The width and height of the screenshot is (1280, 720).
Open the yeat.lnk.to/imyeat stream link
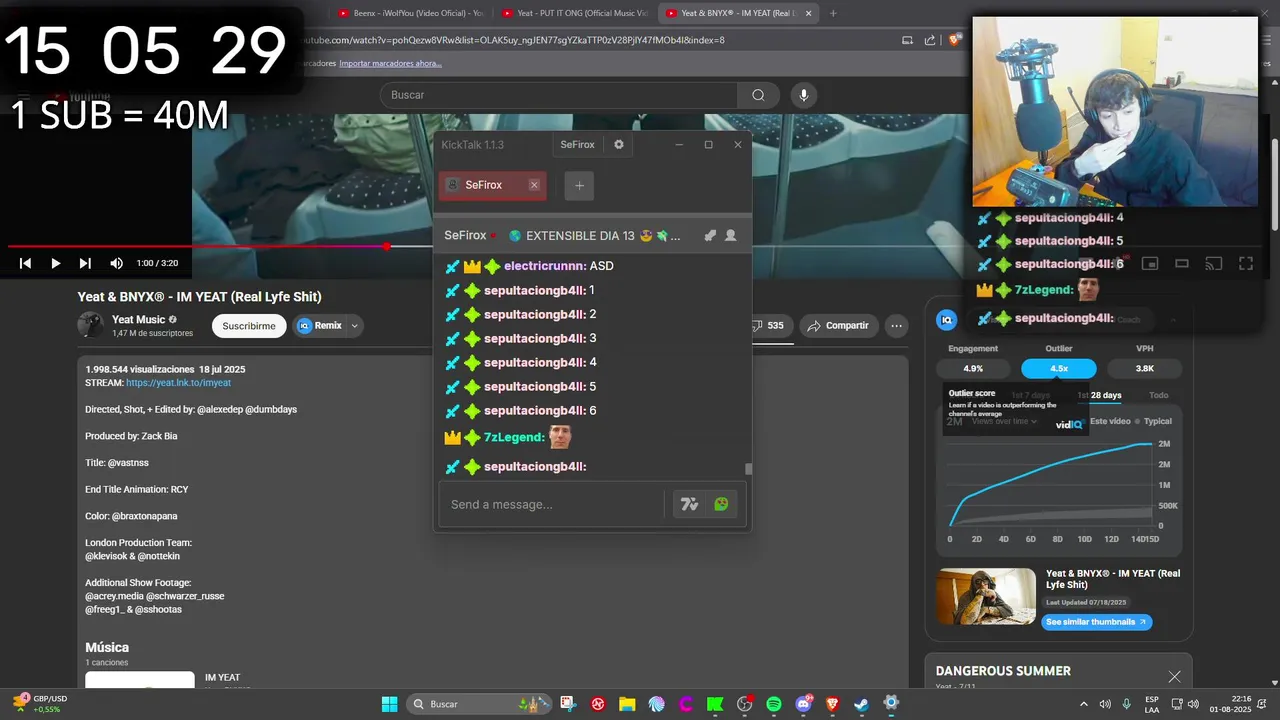pyautogui.click(x=178, y=382)
